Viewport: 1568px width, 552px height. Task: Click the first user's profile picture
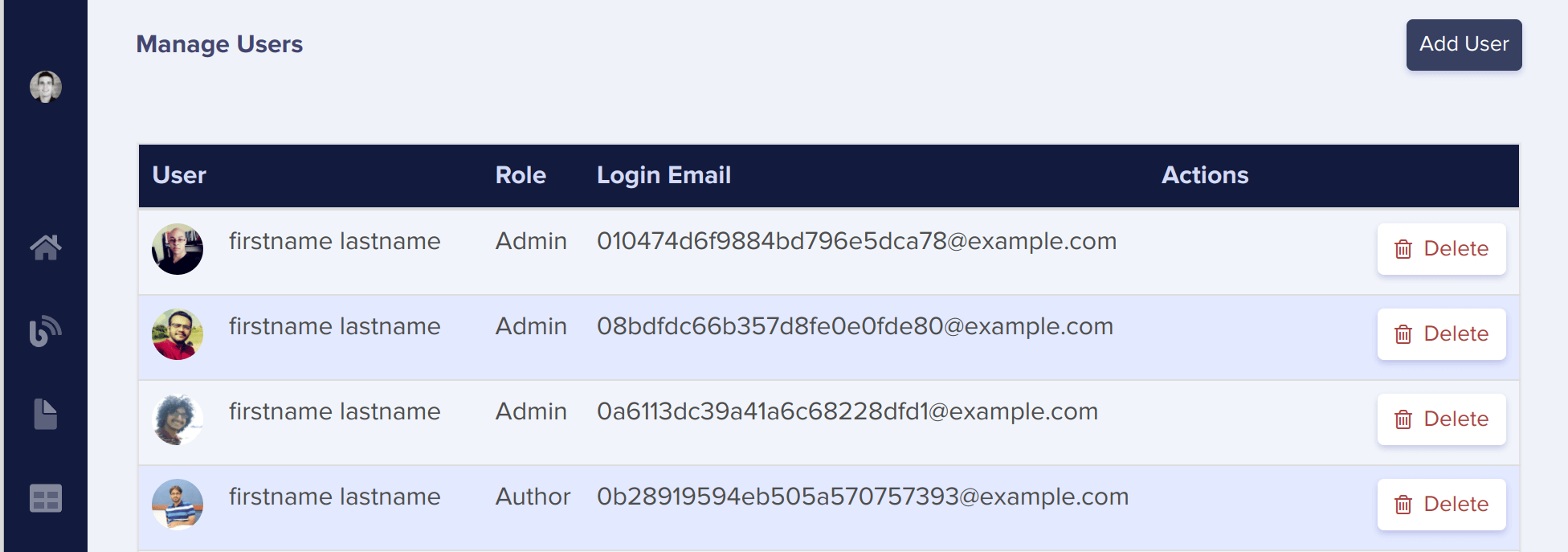pos(177,249)
